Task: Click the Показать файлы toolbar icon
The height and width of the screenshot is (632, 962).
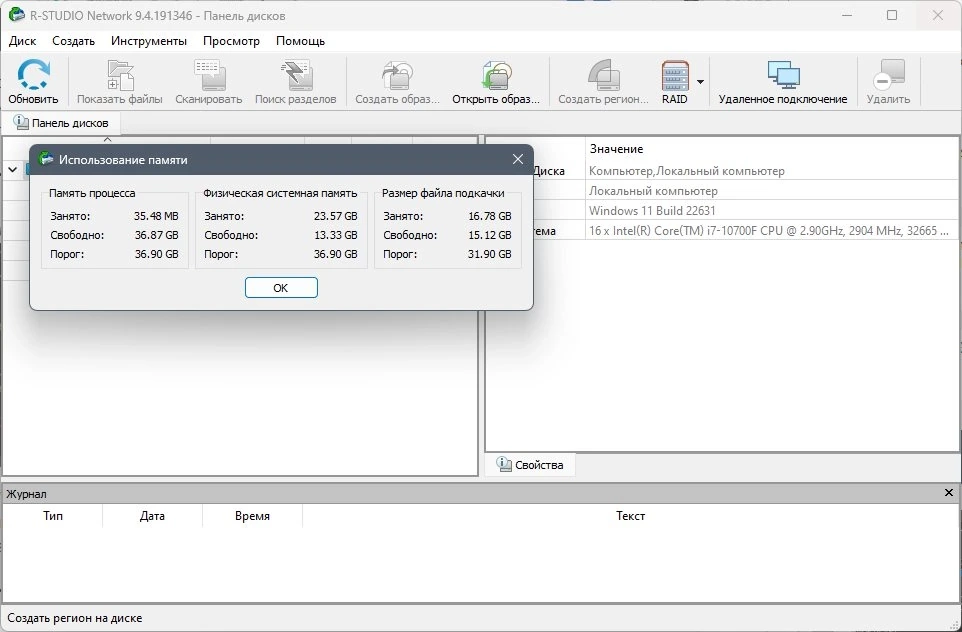Action: click(120, 75)
